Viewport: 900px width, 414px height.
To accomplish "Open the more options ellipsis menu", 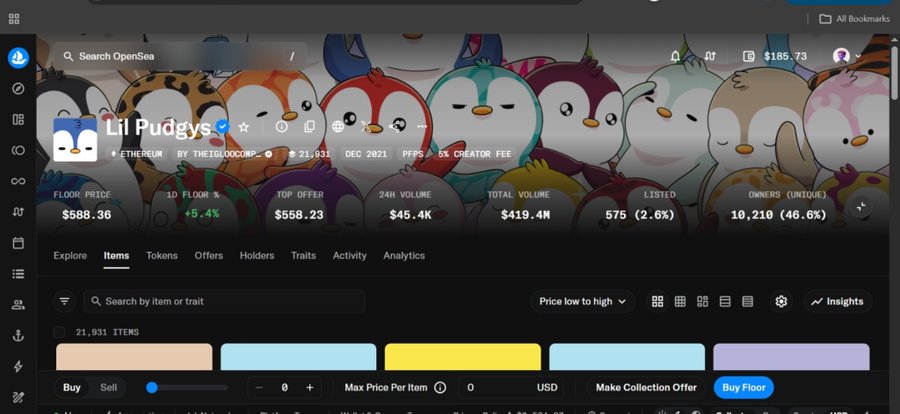I will (422, 127).
